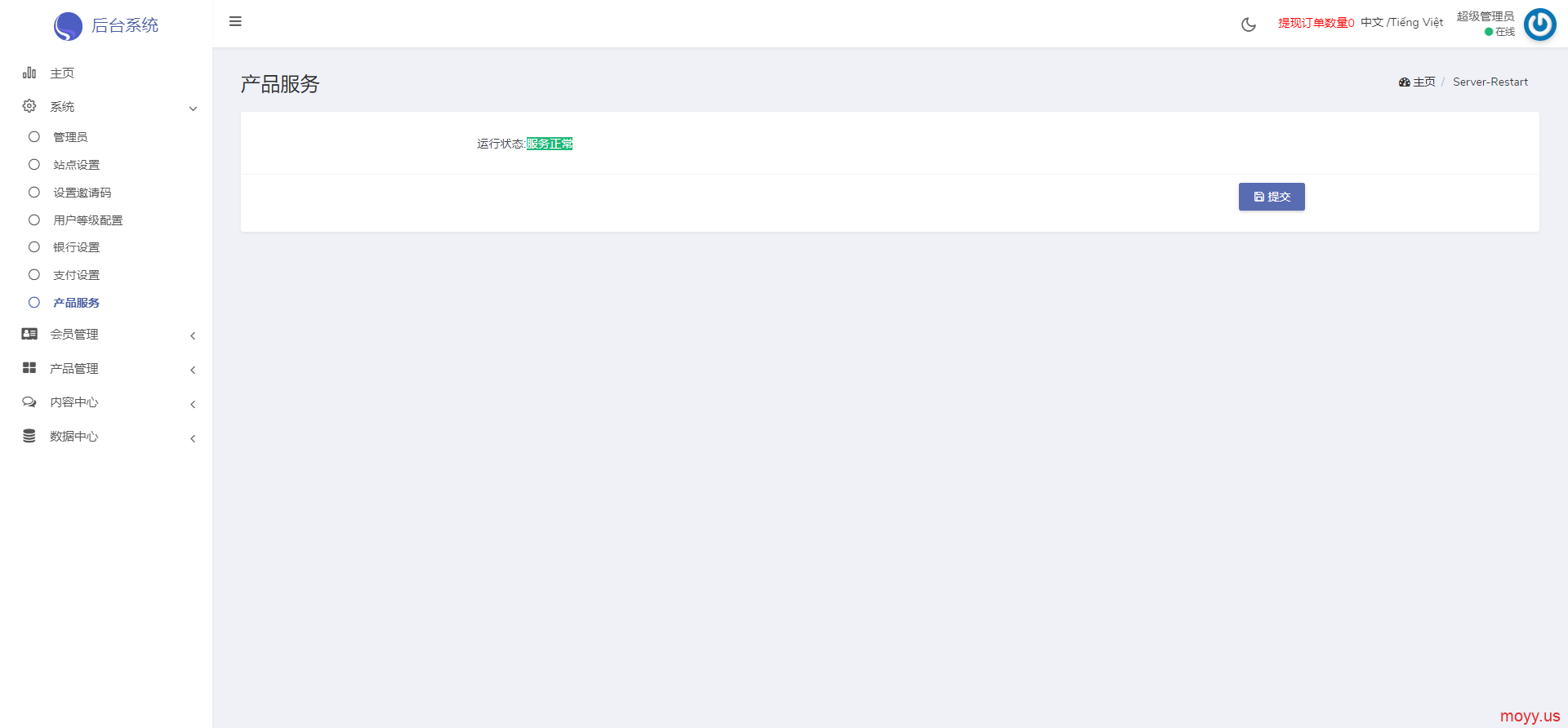This screenshot has height=728, width=1568.
Task: Click the blue 提交 submit button
Action: click(x=1272, y=197)
